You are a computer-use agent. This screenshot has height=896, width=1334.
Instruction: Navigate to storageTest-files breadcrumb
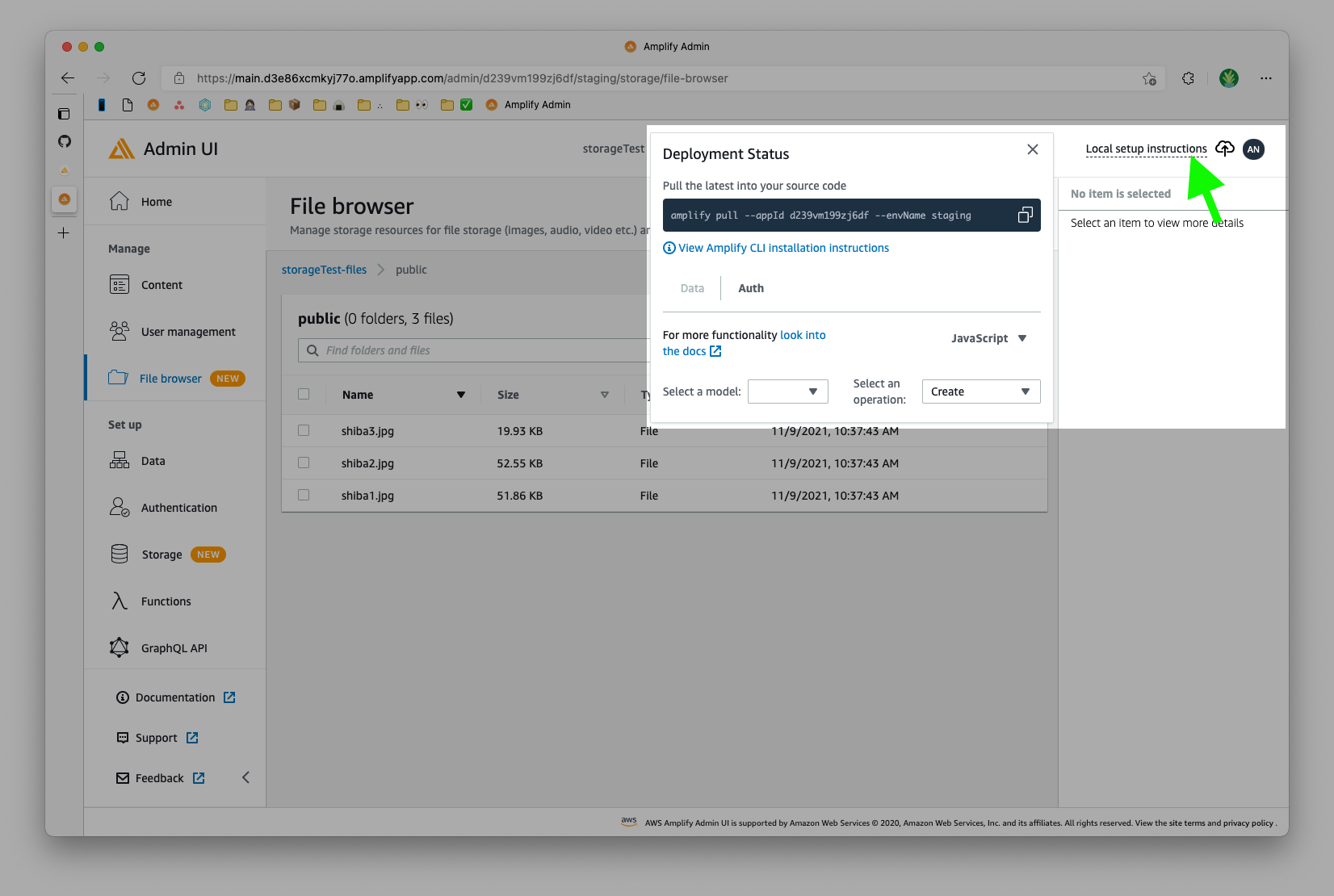coord(324,270)
